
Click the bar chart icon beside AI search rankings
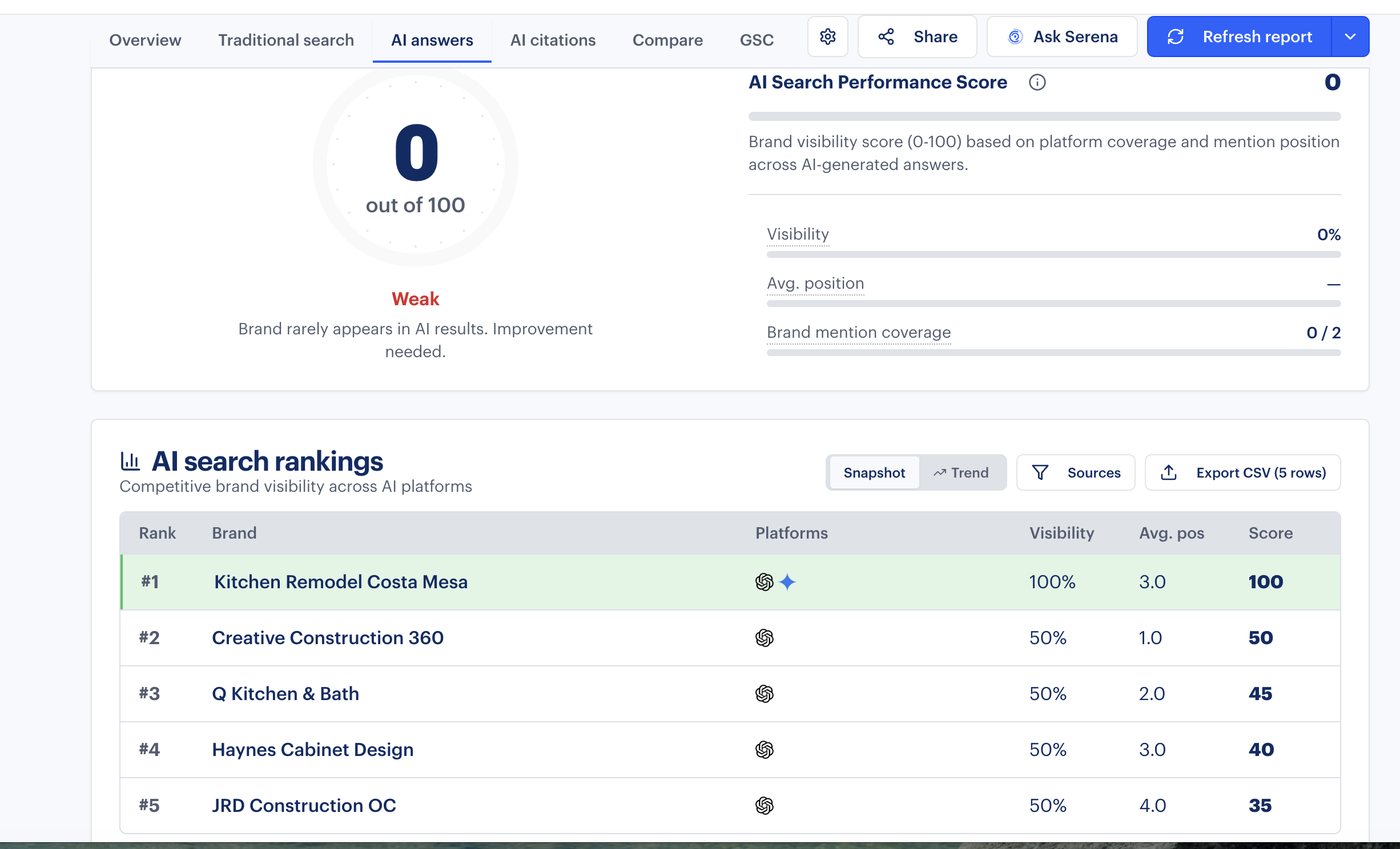(x=130, y=461)
